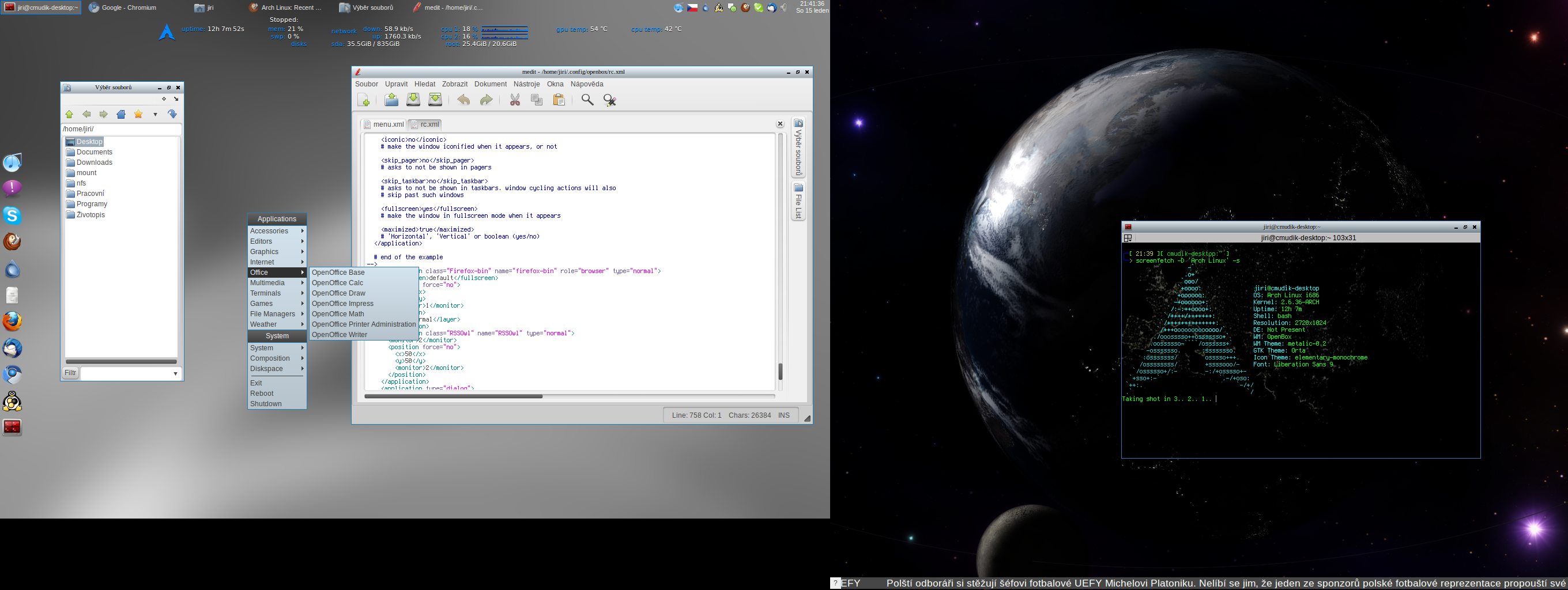The image size is (1568, 590).
Task: Launch Firefox from the dock
Action: tap(12, 321)
